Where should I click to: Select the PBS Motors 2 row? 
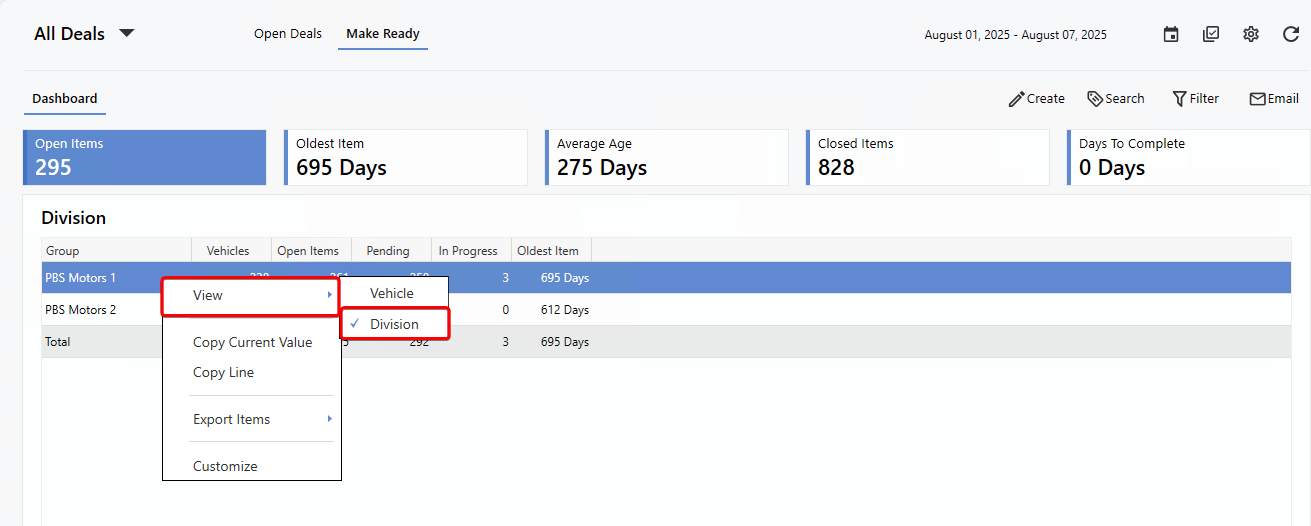[x=81, y=310]
